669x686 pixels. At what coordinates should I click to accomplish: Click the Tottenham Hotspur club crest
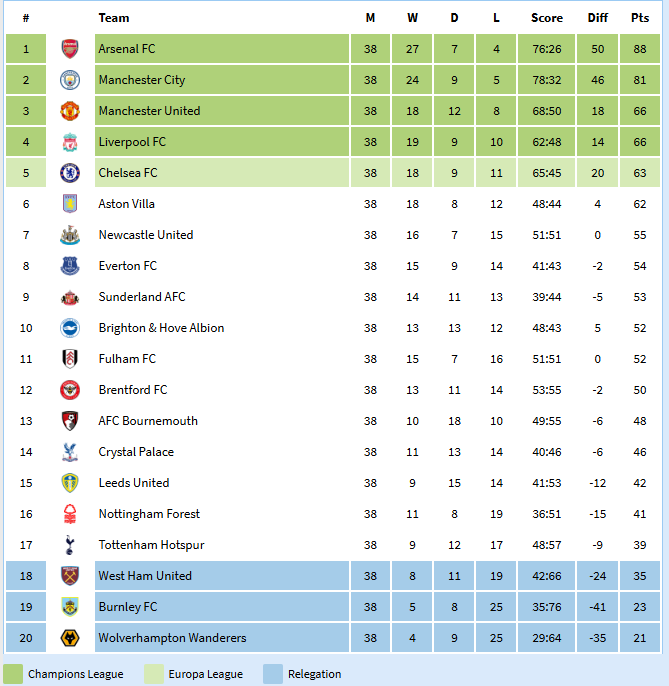point(69,545)
